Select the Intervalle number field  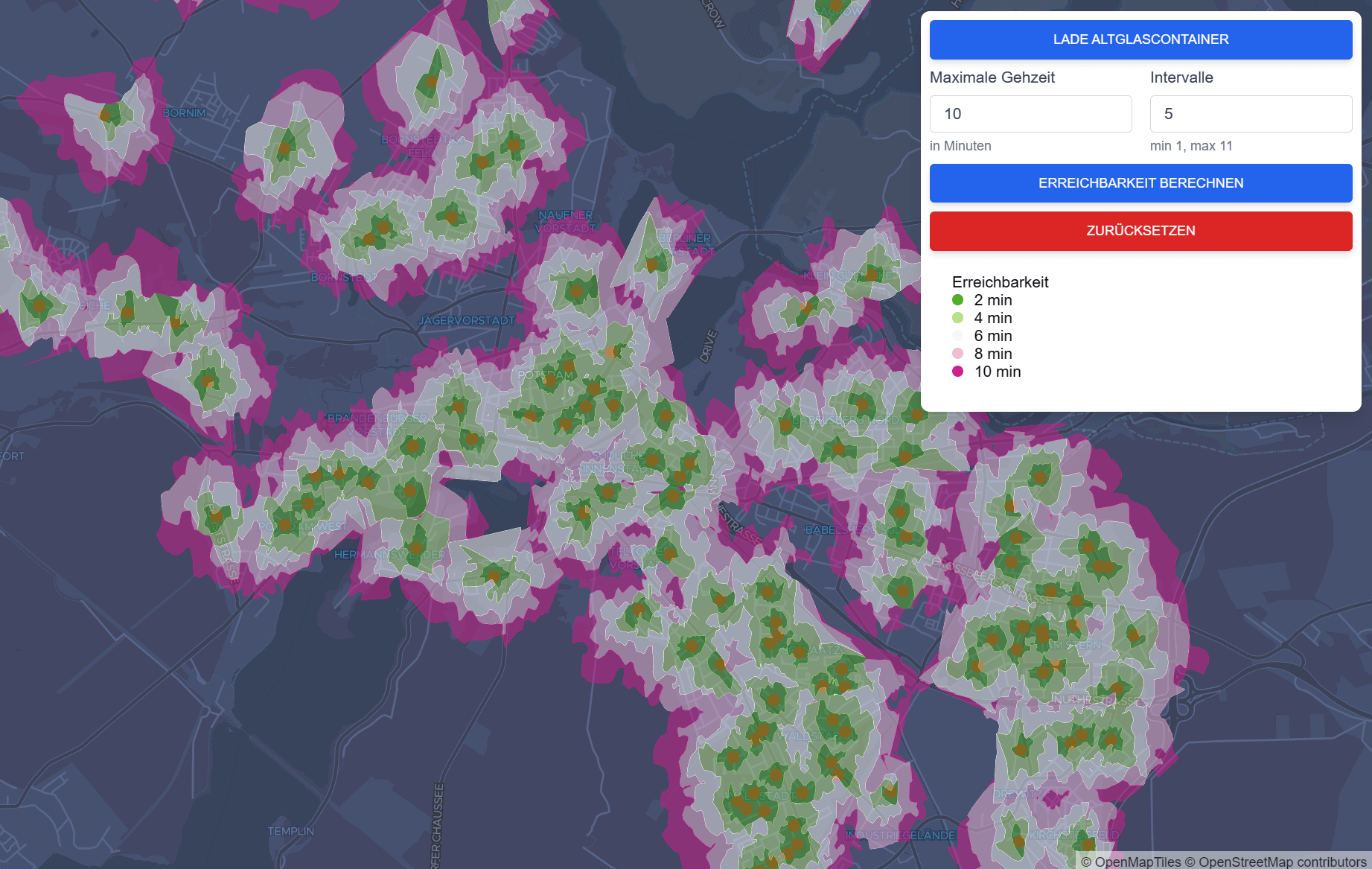pos(1251,114)
